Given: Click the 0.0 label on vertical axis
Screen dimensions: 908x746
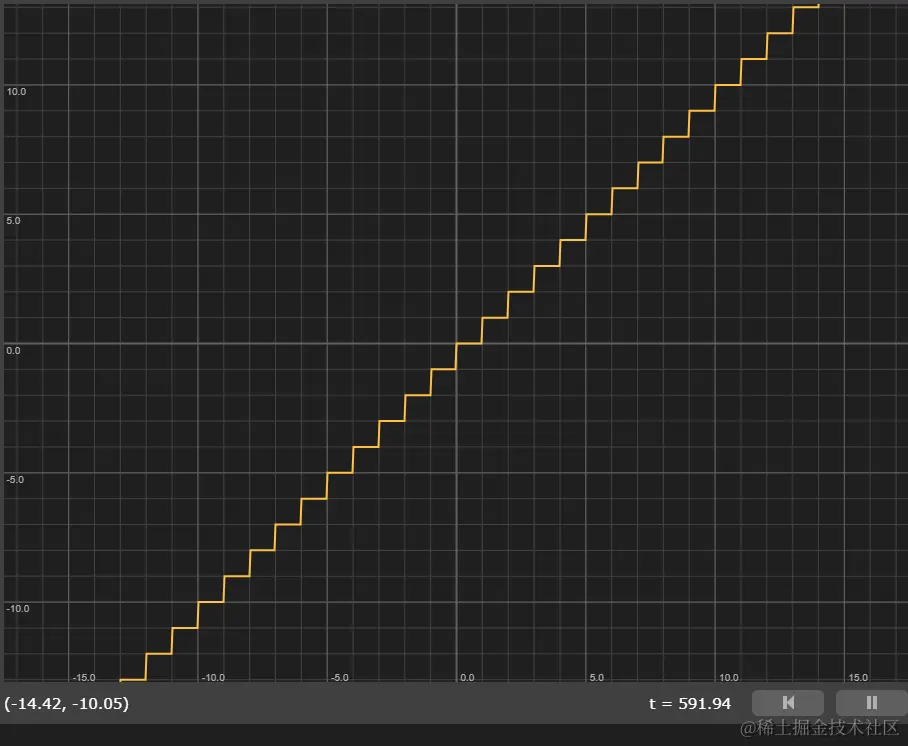Looking at the screenshot, I should (x=13, y=350).
